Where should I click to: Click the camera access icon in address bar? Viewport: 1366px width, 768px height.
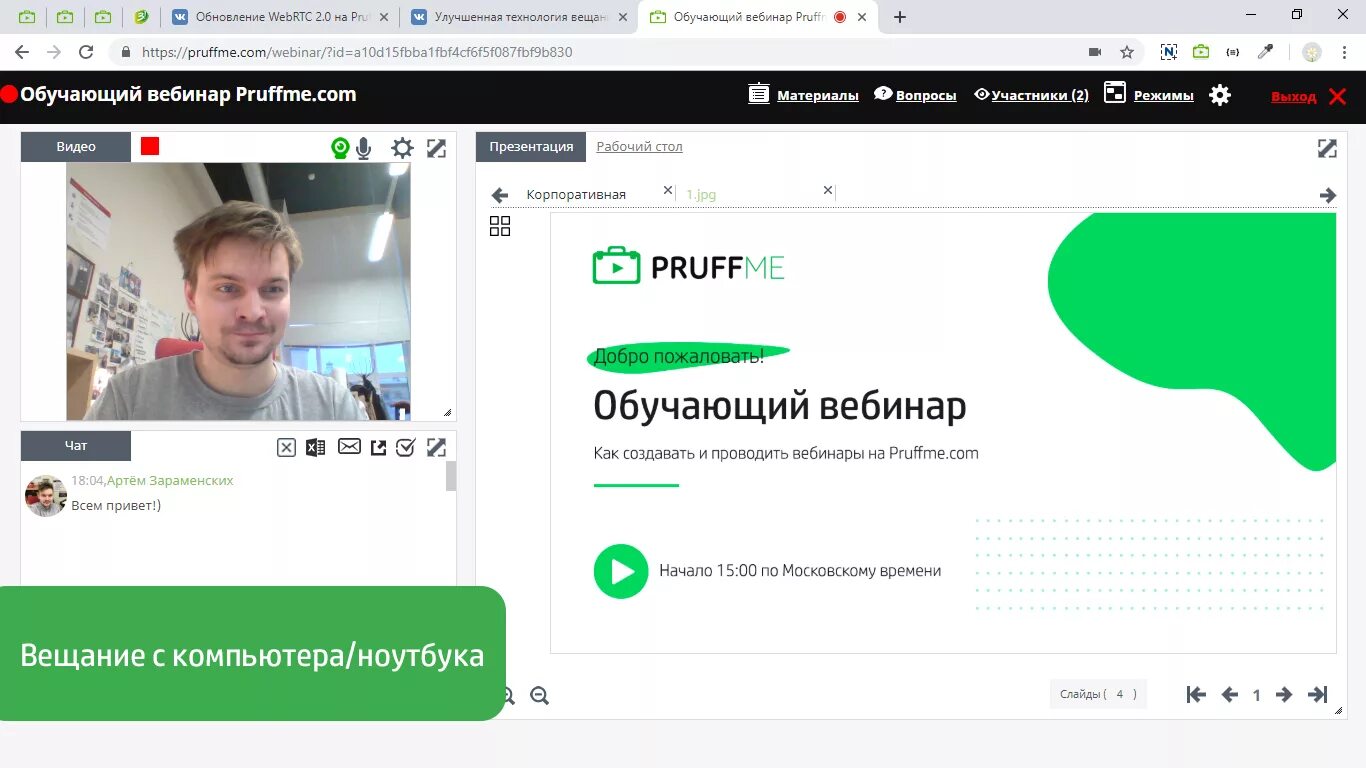[1095, 52]
